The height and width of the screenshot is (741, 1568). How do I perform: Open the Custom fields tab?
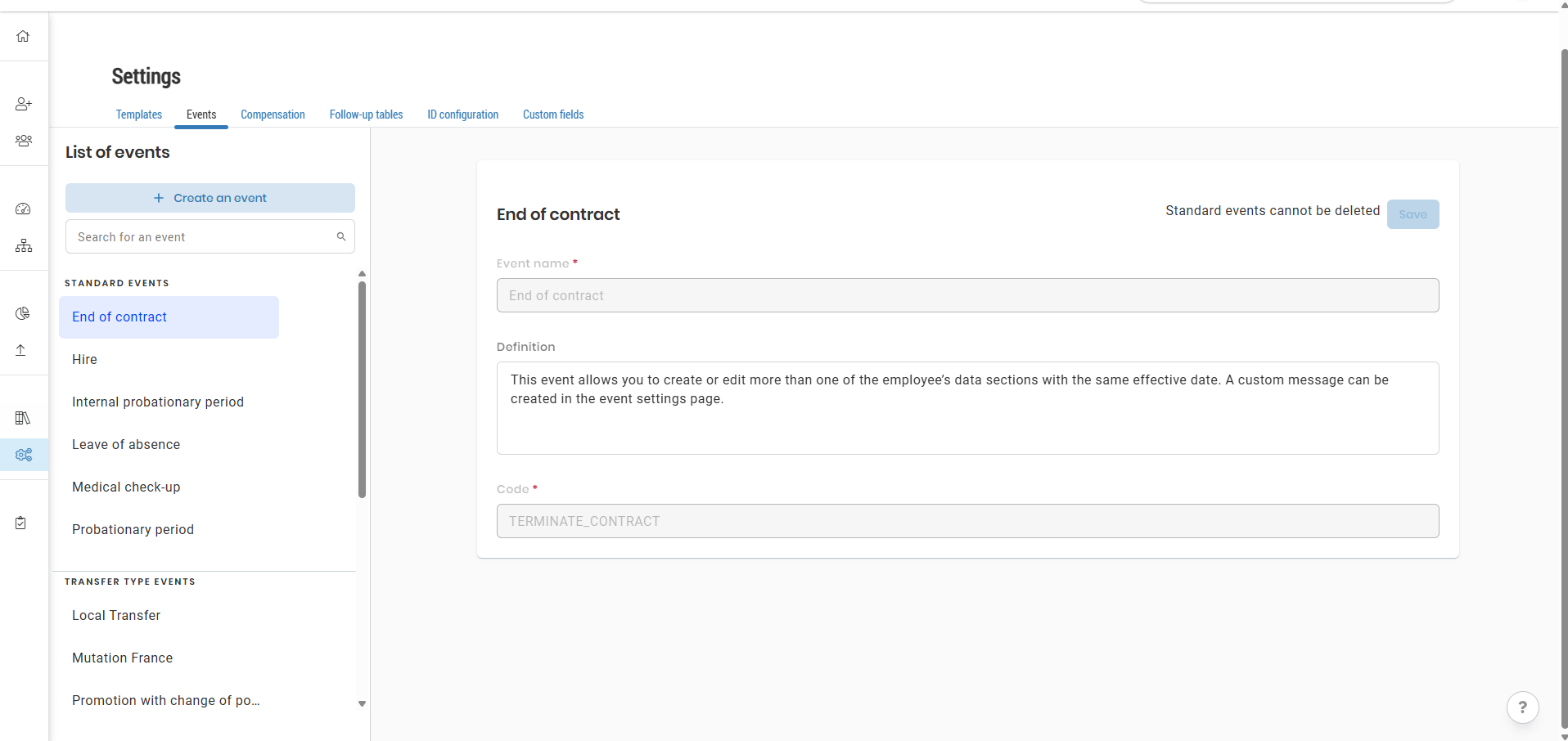[553, 115]
